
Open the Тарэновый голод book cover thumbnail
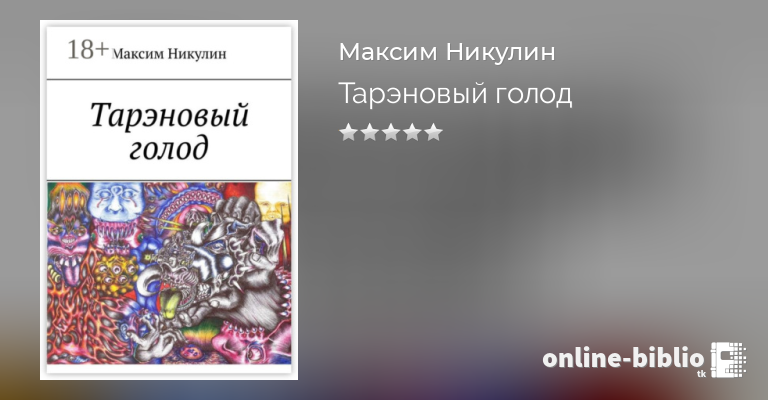169,200
